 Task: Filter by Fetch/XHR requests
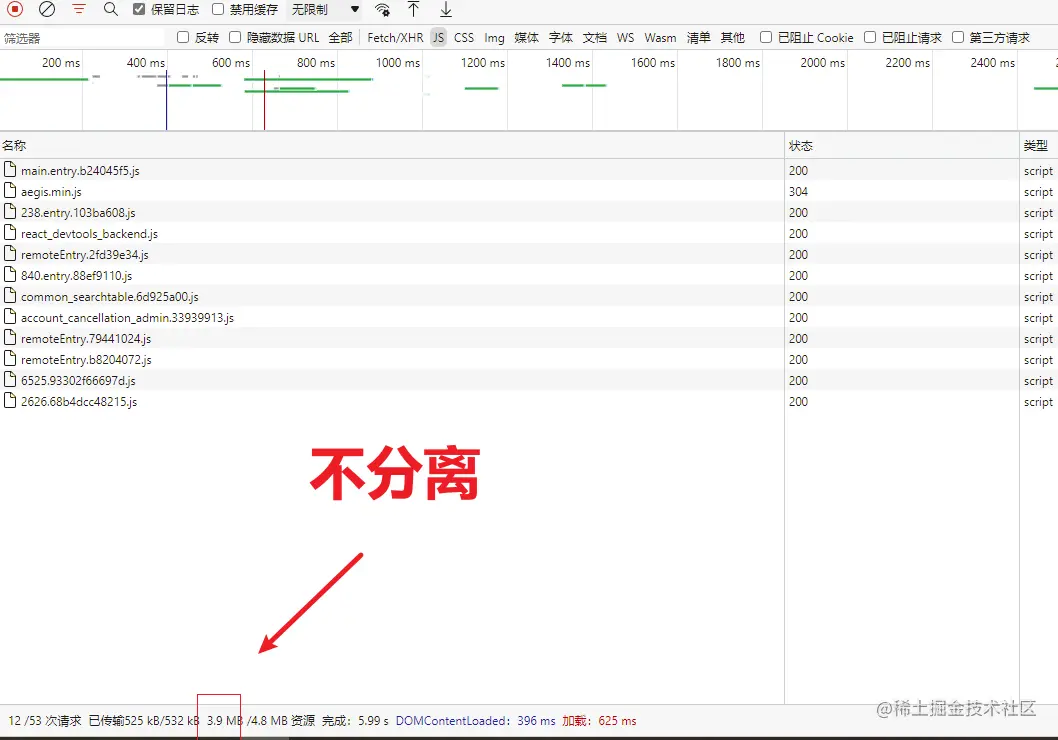pyautogui.click(x=395, y=38)
